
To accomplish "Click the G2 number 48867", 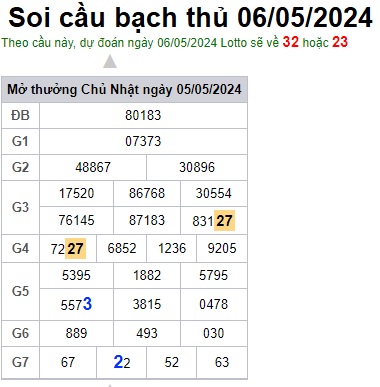I will tap(93, 167).
